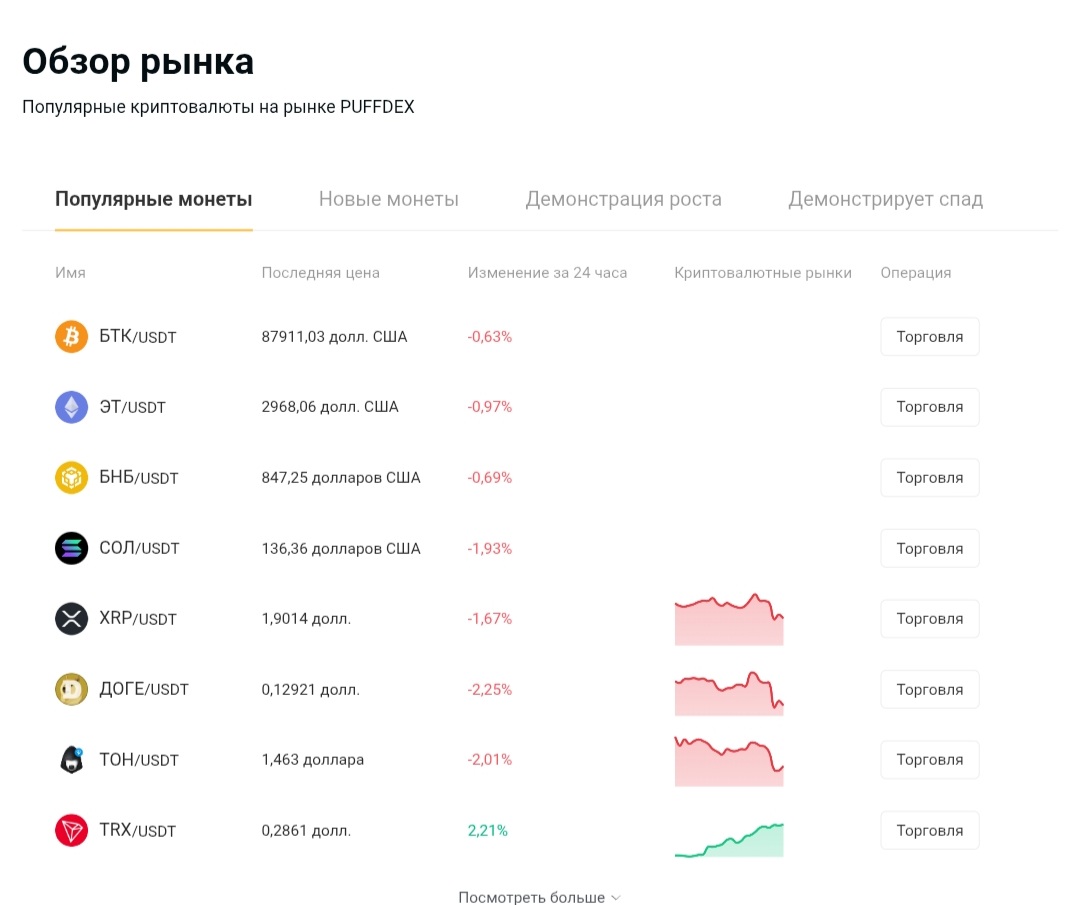Click the TRX green price chart
Screen dimensions: 1080x905
729,840
